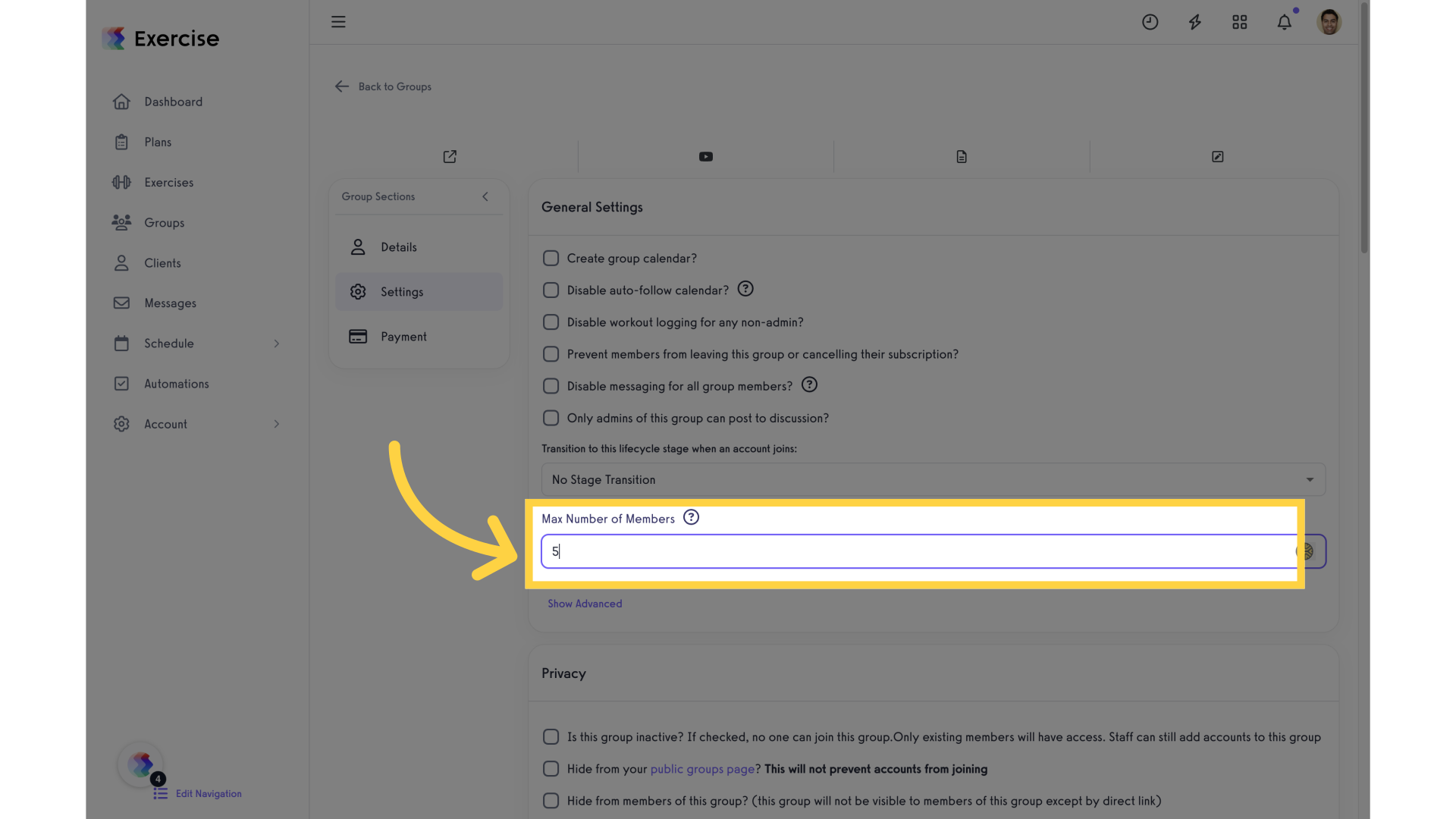Open the public groups page link

tap(702, 769)
